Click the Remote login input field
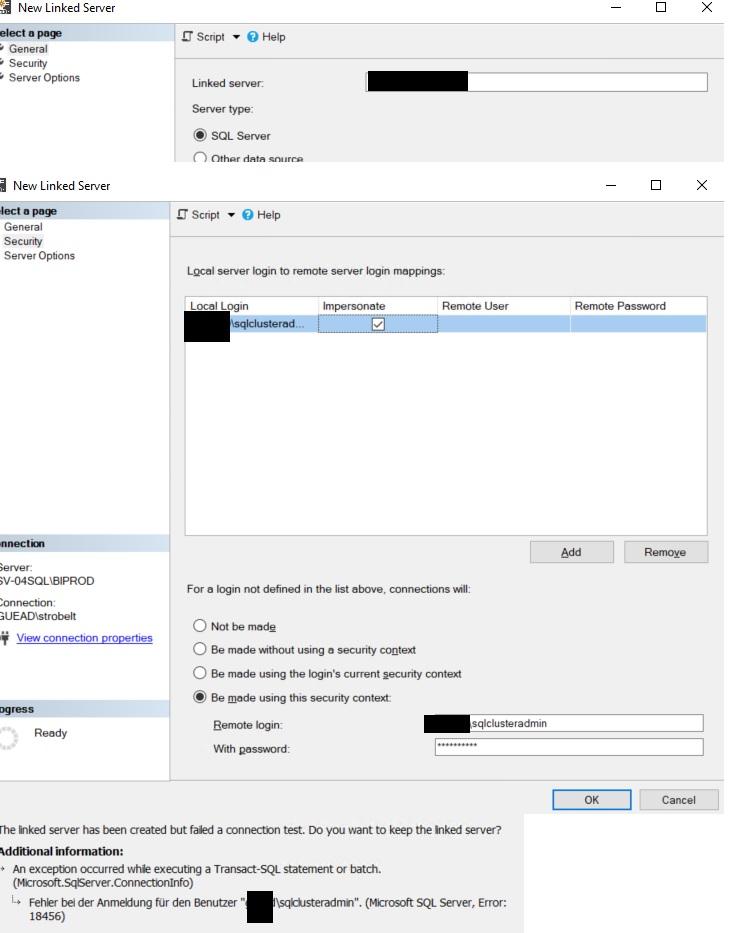The image size is (734, 933). pos(569,723)
